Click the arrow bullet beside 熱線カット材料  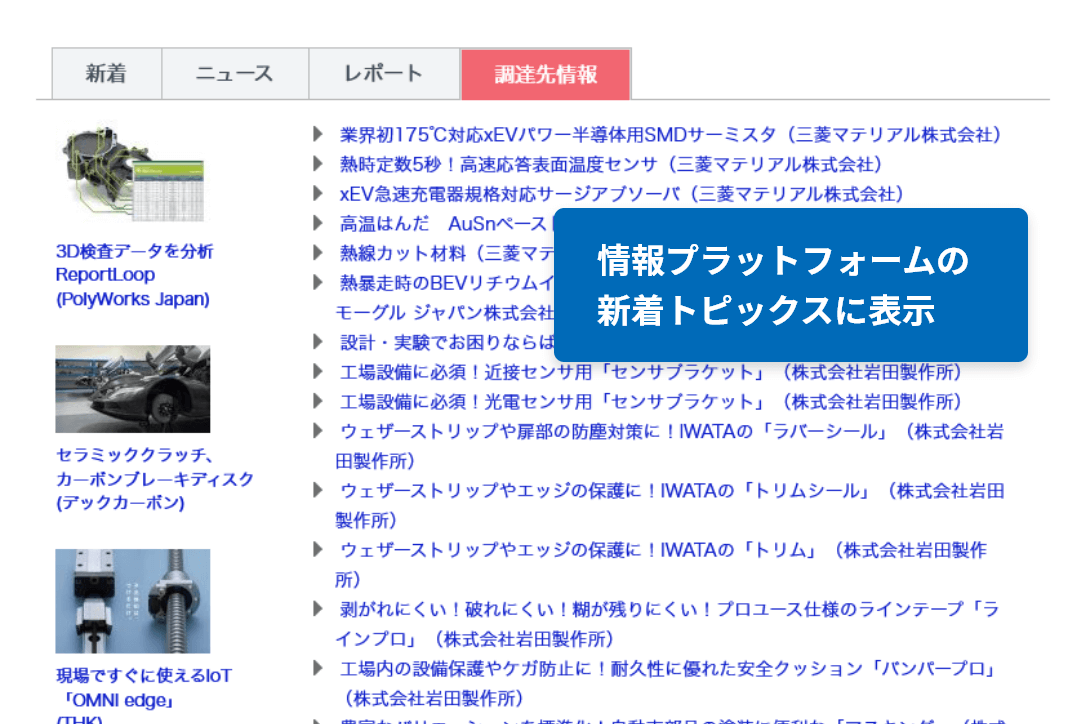[x=317, y=253]
